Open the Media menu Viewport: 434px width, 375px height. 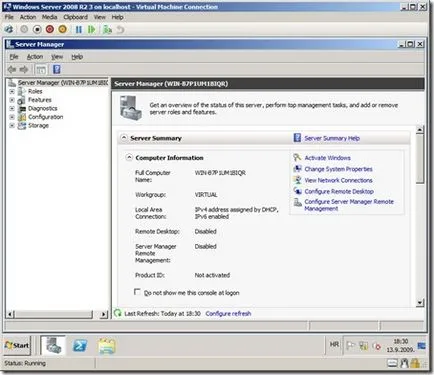(49, 17)
